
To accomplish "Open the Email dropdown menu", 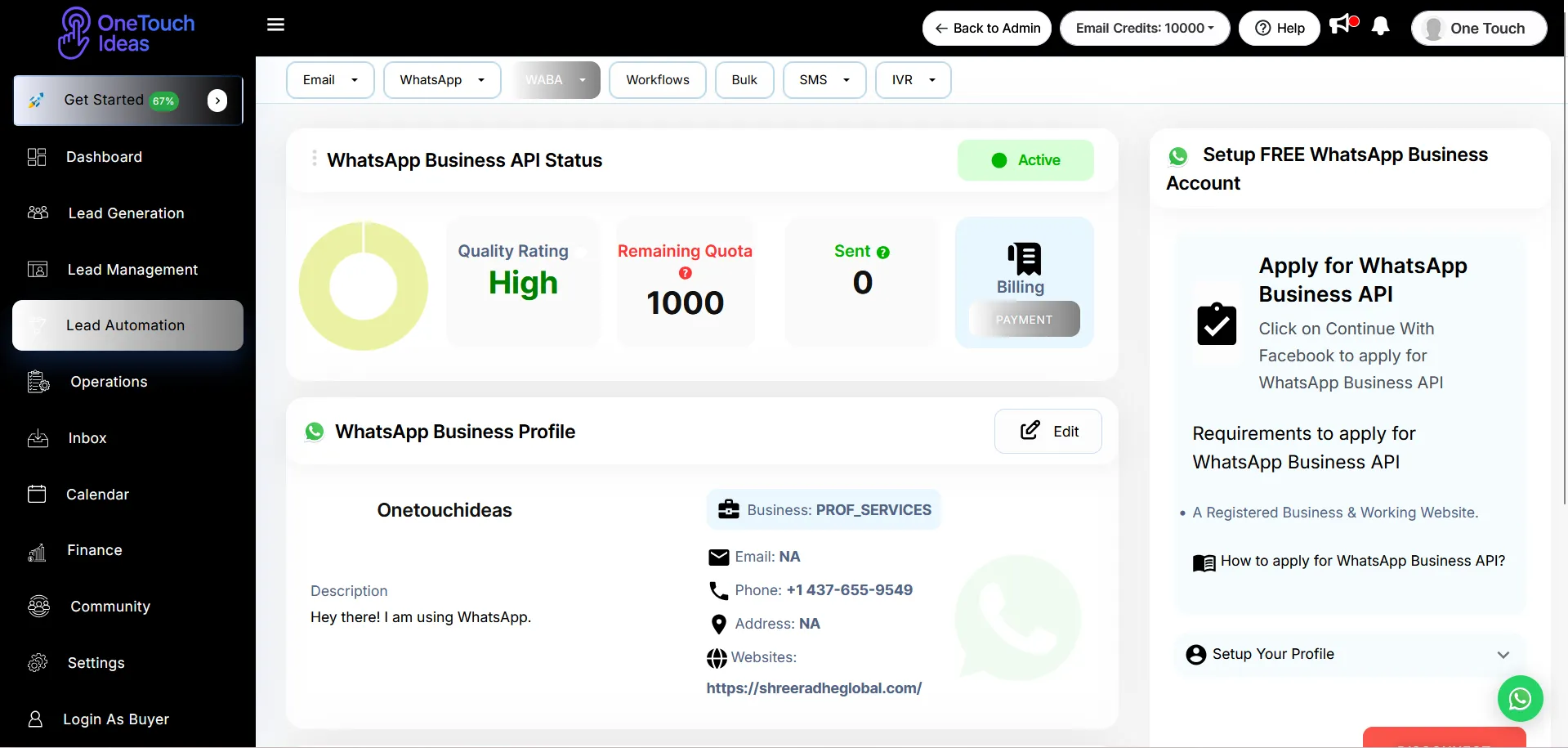I will (x=330, y=80).
